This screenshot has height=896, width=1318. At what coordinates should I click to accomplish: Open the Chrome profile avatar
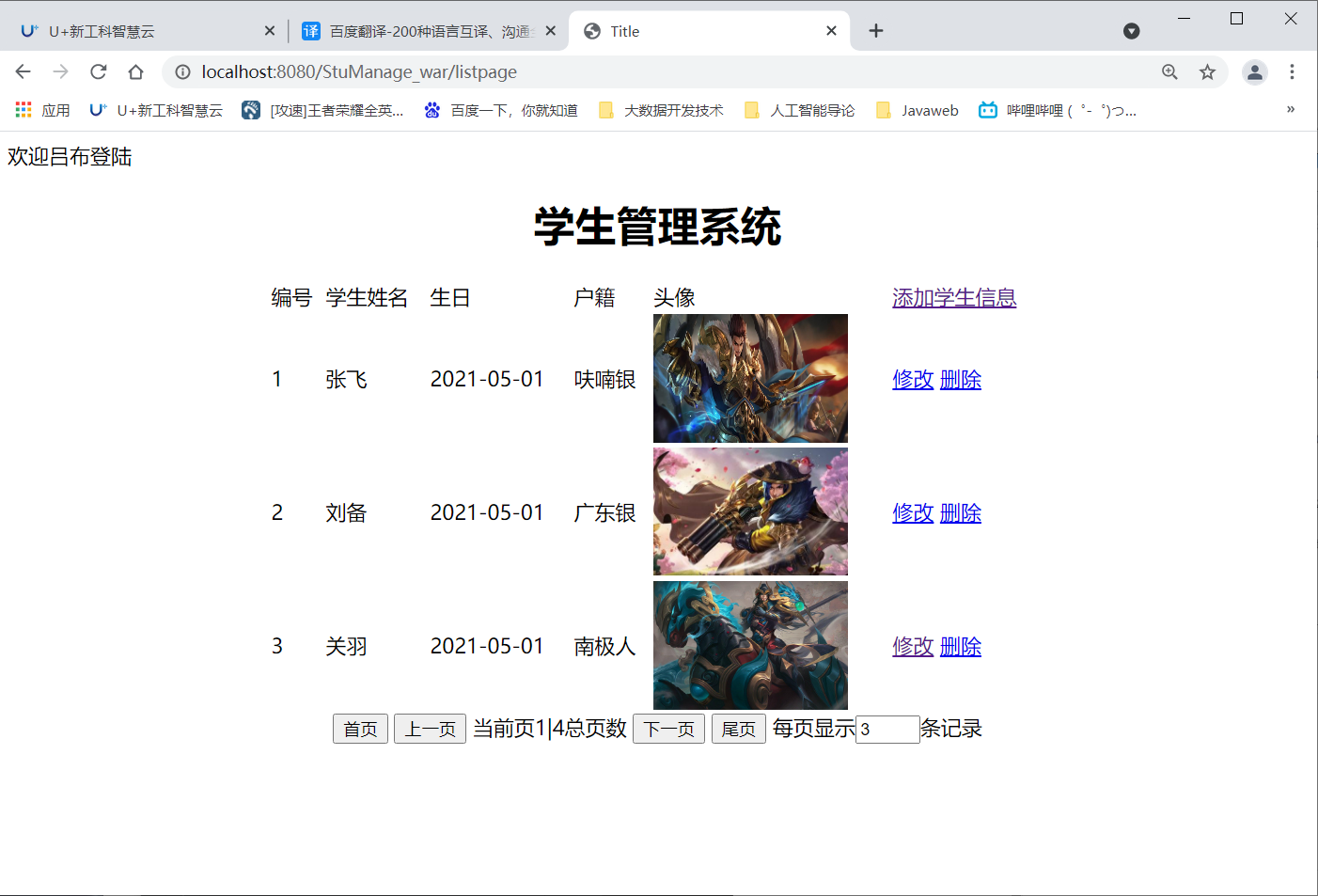tap(1255, 71)
